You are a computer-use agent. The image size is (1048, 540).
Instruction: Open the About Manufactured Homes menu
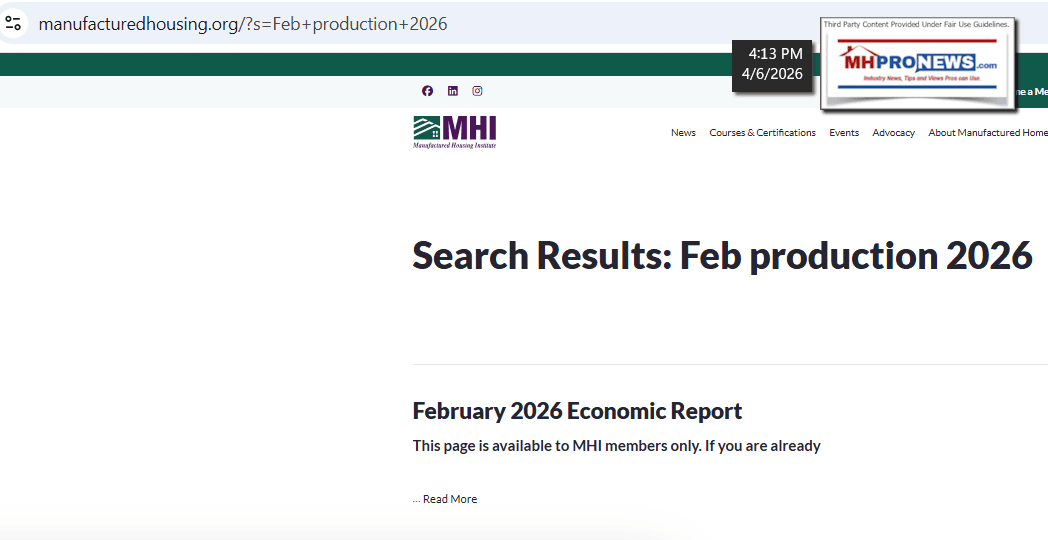coord(987,133)
